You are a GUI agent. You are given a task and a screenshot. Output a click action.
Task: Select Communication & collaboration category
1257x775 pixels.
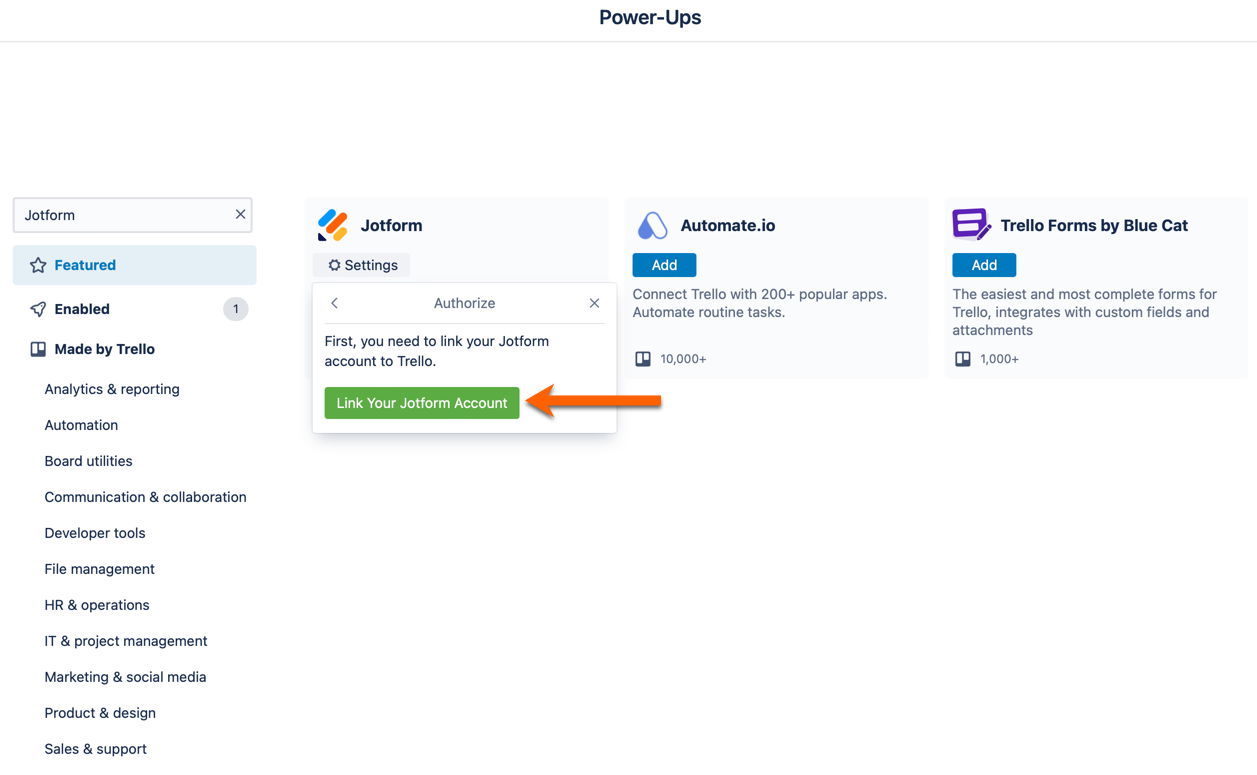[x=145, y=497]
